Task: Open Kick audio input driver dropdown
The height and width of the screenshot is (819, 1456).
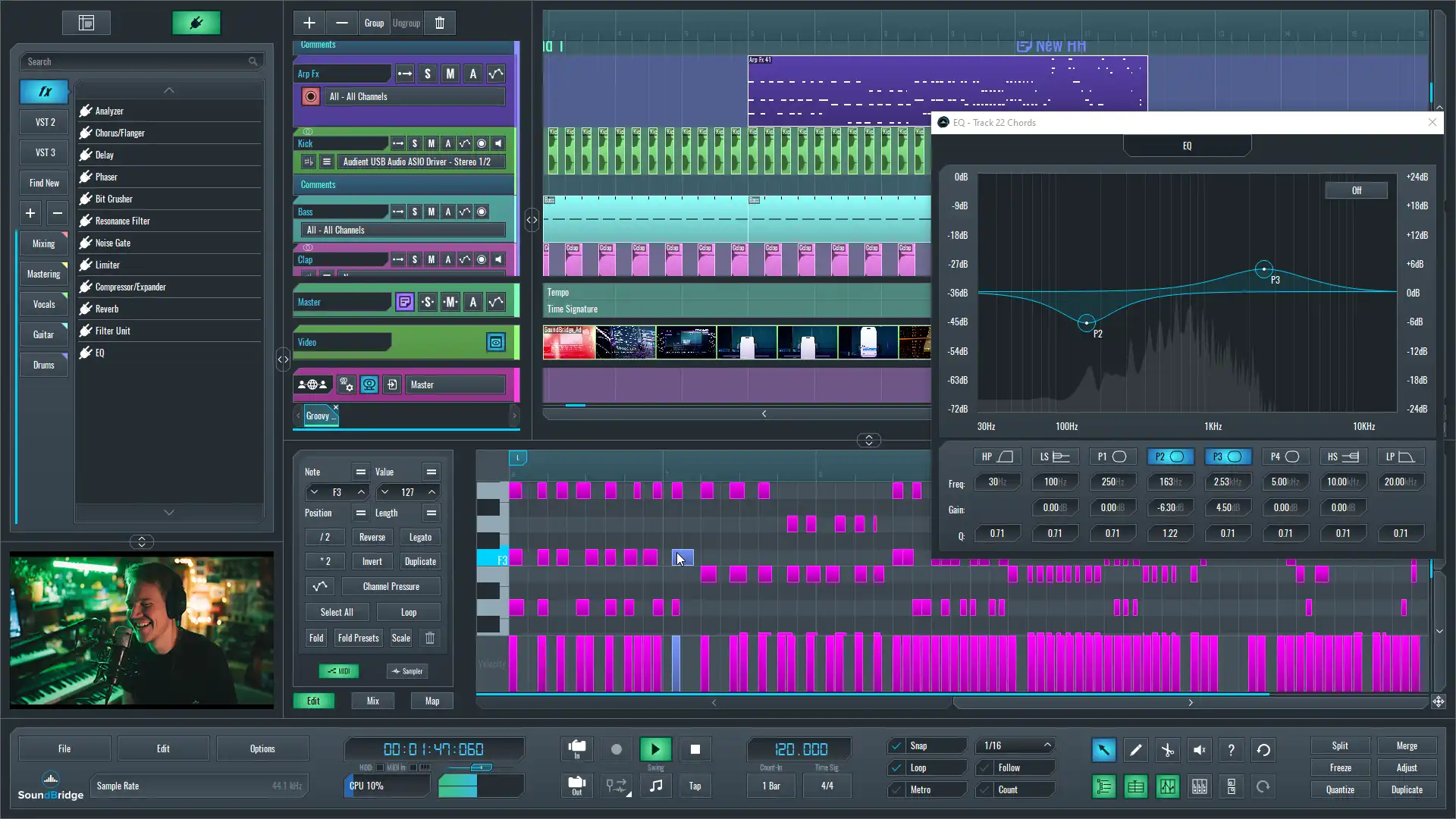Action: click(421, 162)
